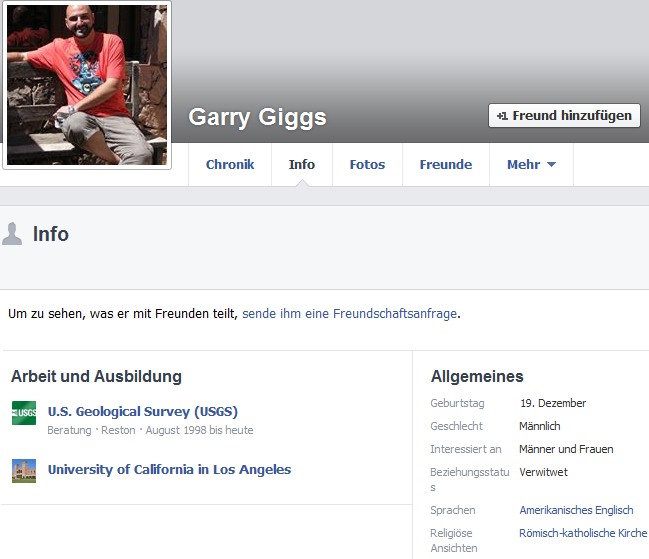Click the Allgemeines section heading
Image resolution: width=649 pixels, height=559 pixels.
(477, 377)
